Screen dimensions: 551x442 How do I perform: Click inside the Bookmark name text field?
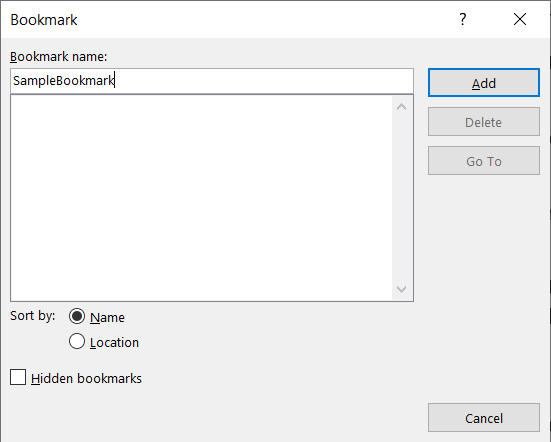point(212,81)
